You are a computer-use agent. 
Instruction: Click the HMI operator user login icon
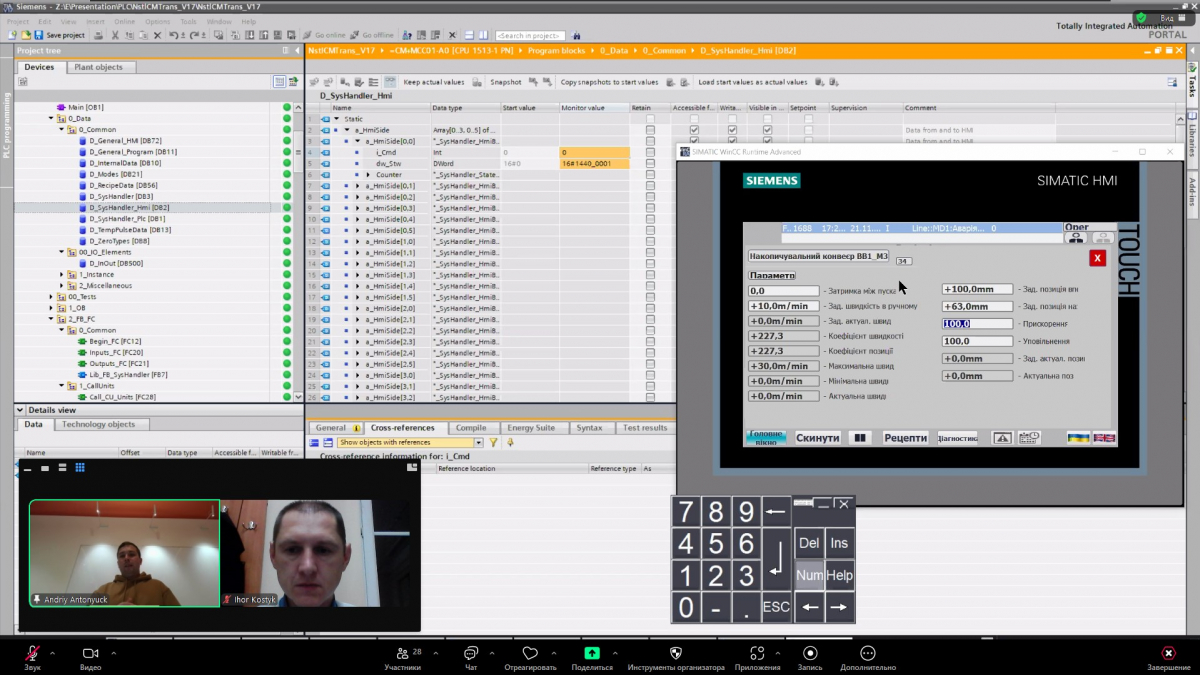coord(1076,238)
